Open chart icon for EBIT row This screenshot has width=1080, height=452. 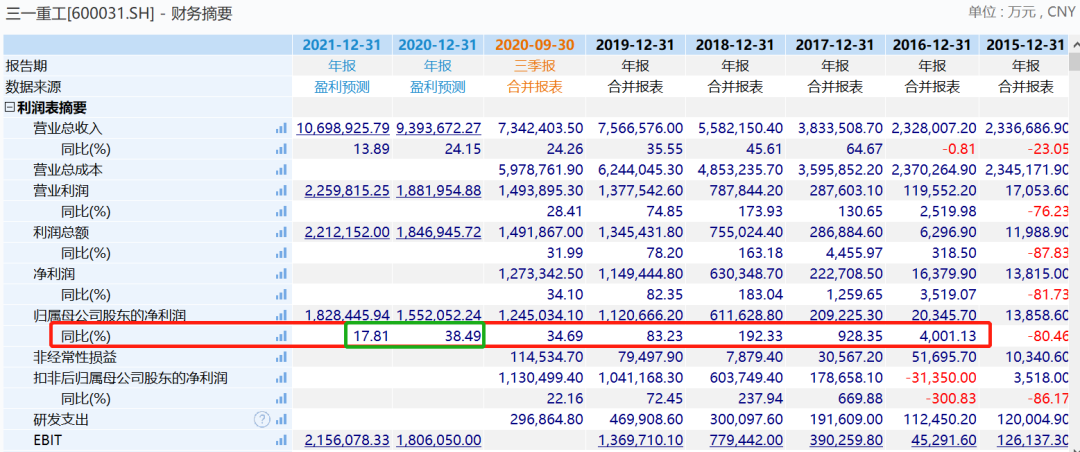click(281, 440)
